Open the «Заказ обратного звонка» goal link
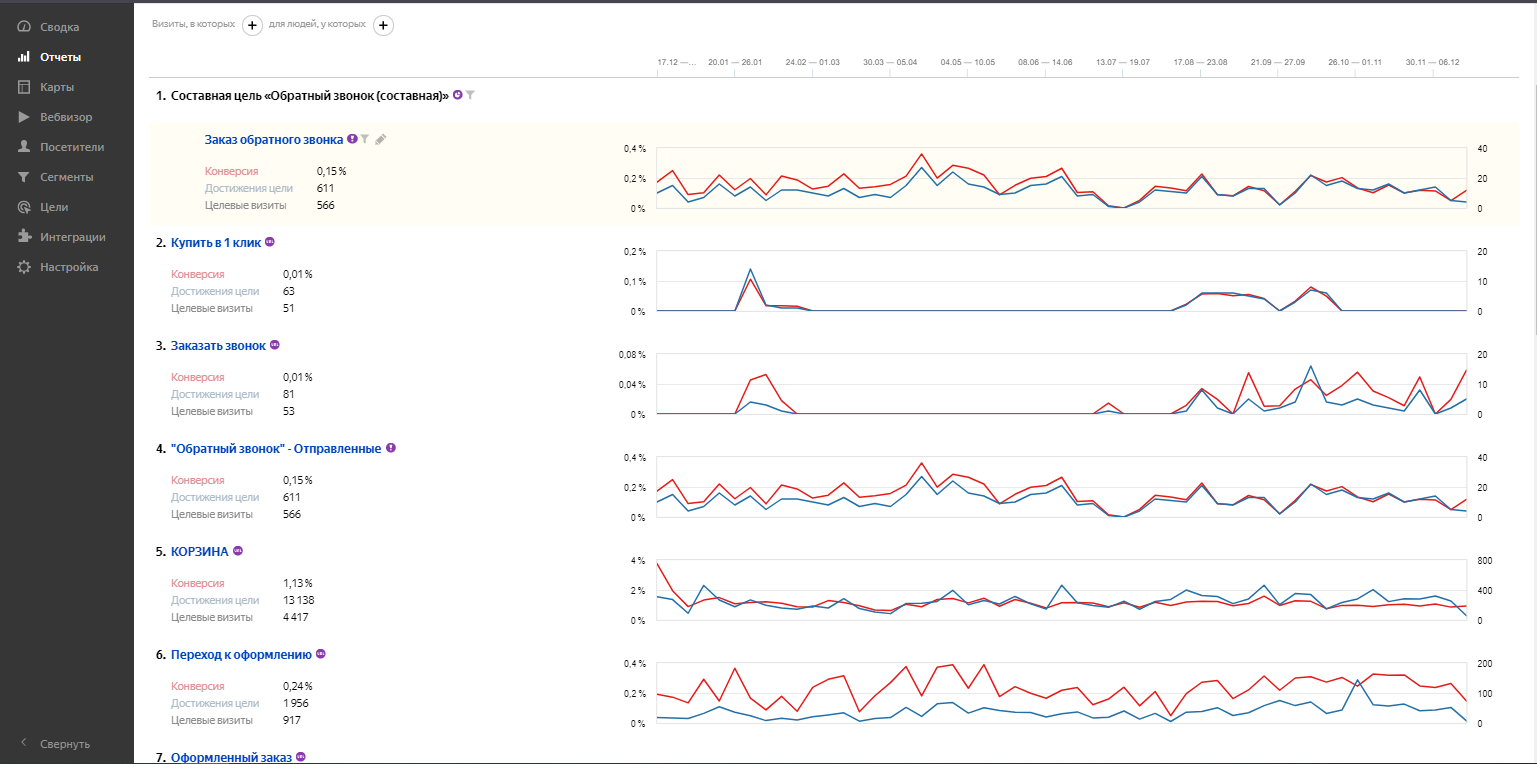1537x764 pixels. (x=274, y=139)
